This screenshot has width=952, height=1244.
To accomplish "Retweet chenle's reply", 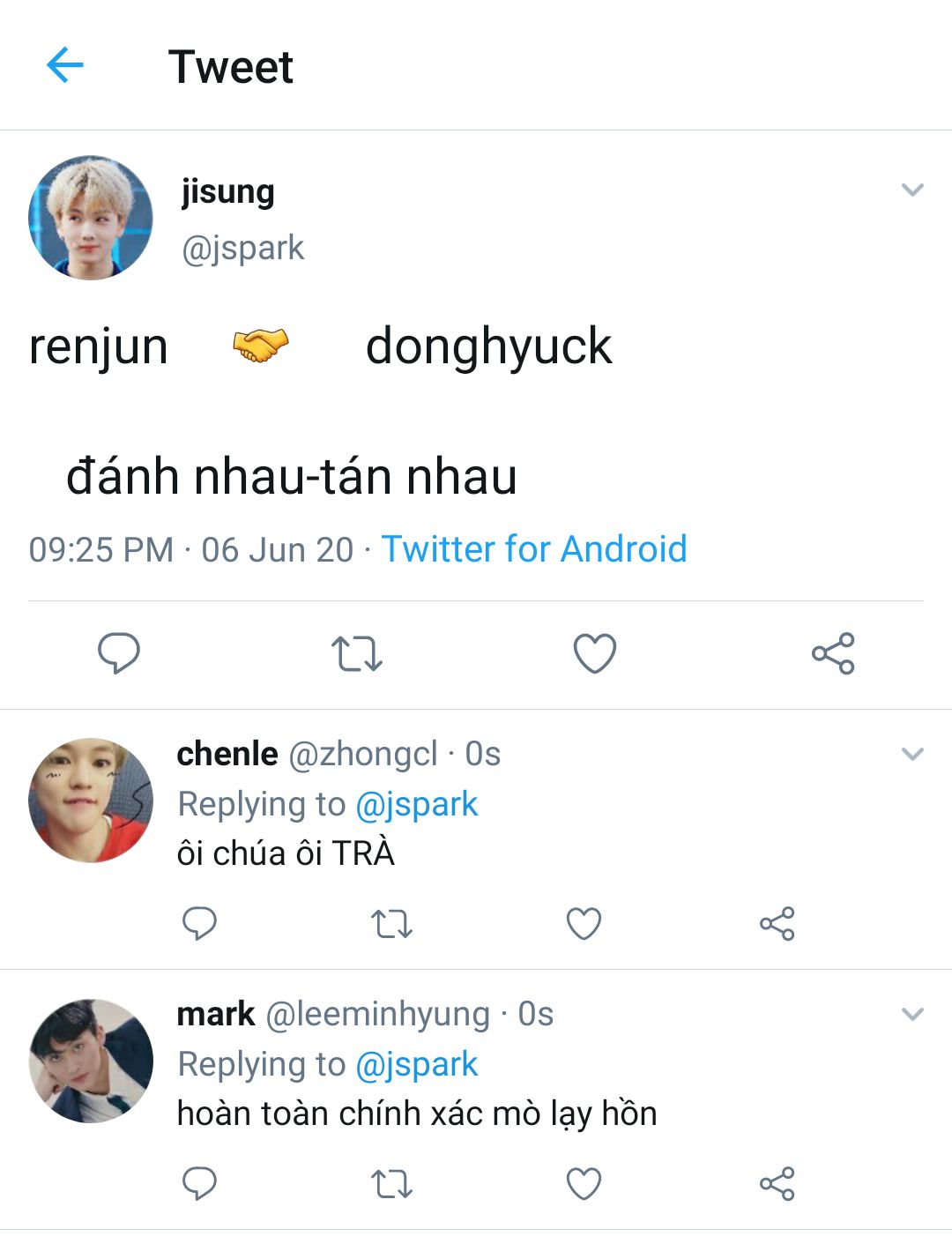I will (391, 924).
